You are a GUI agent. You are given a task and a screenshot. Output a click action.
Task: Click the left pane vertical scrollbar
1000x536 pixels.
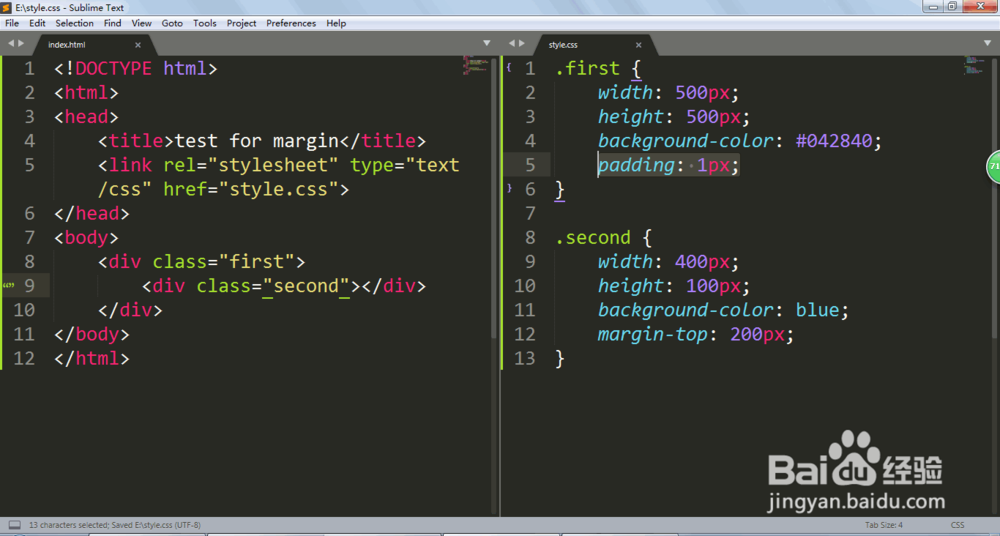[494, 198]
